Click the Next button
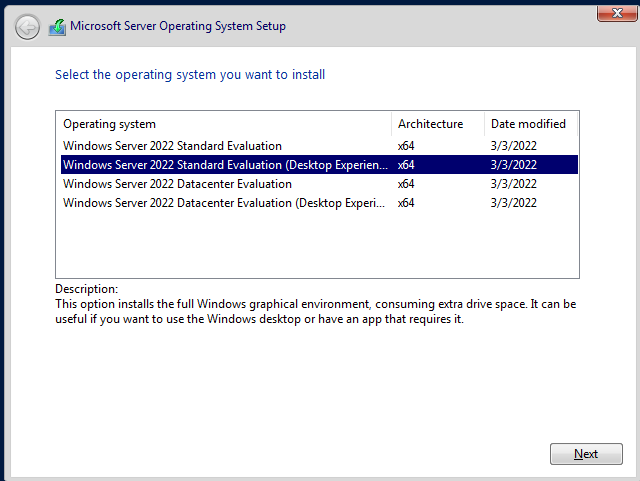The image size is (640, 481). (586, 454)
